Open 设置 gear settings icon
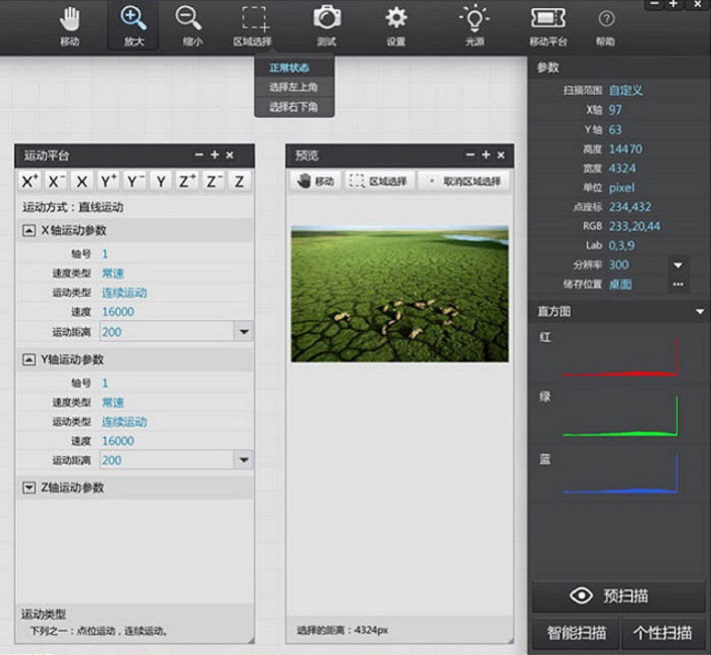The height and width of the screenshot is (655, 711). tap(396, 25)
